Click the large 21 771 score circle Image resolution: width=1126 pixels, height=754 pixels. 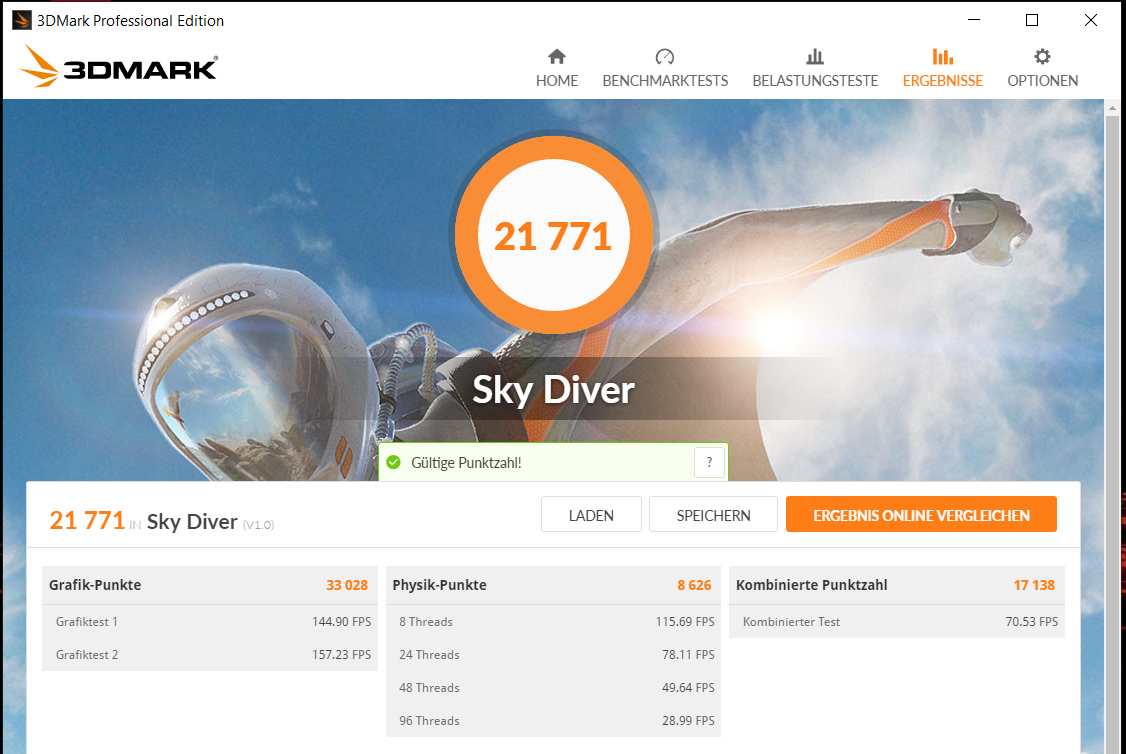(x=554, y=235)
